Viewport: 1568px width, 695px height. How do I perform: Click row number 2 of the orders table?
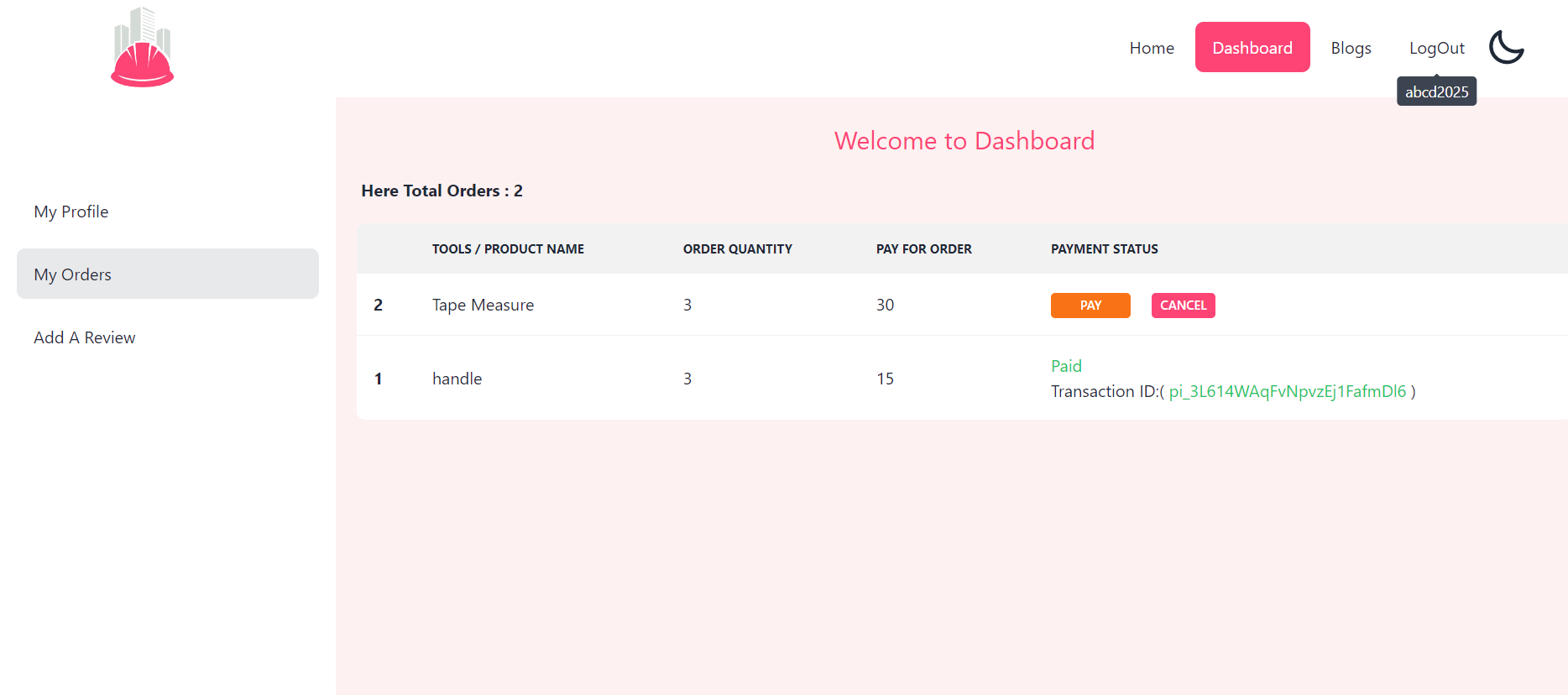(x=378, y=305)
